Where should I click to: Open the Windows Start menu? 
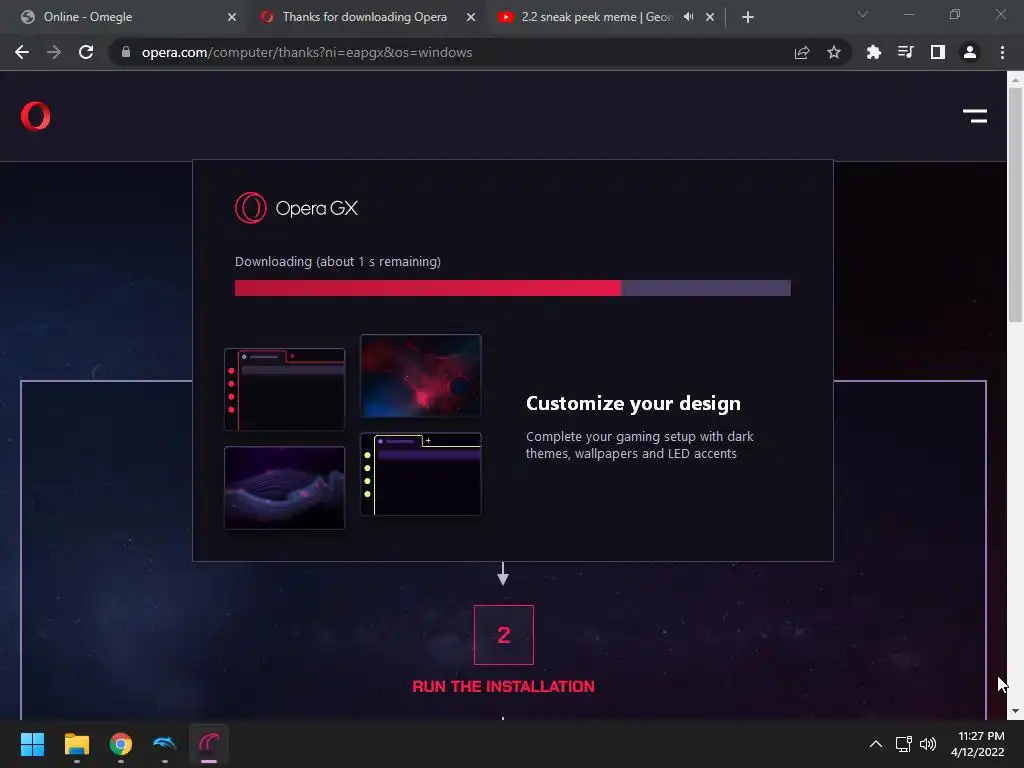pyautogui.click(x=32, y=744)
